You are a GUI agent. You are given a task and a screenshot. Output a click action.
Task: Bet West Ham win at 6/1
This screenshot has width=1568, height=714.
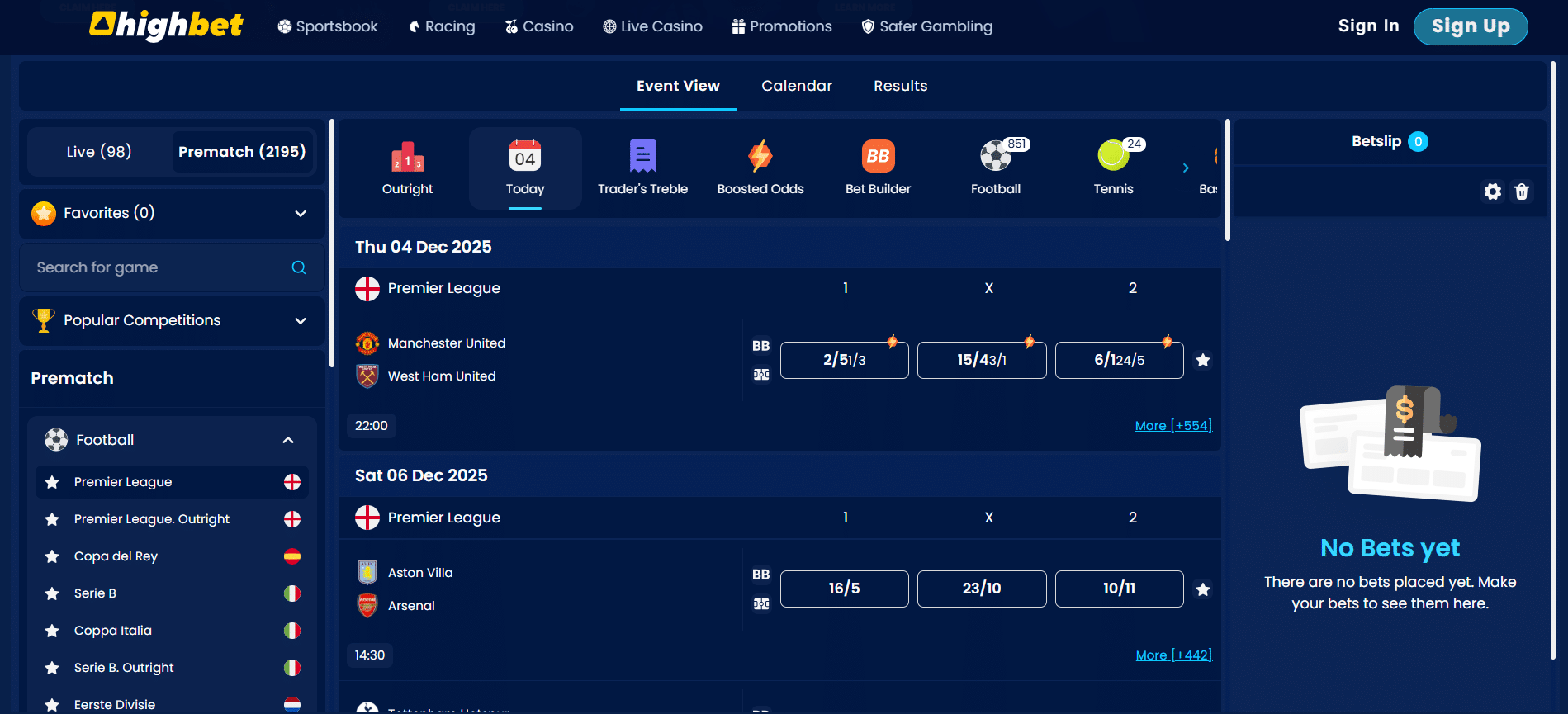(1120, 360)
